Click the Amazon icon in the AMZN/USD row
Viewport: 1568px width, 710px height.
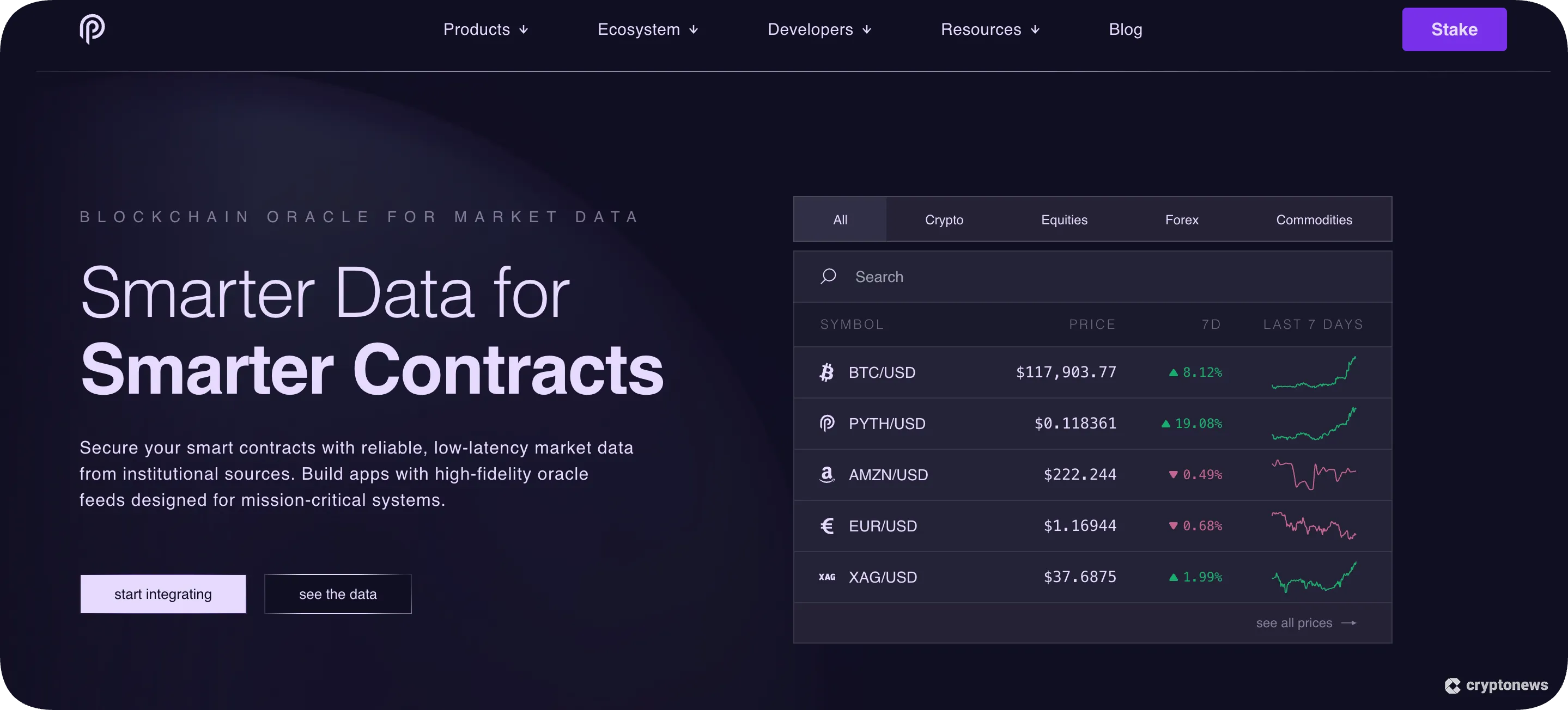(x=826, y=475)
